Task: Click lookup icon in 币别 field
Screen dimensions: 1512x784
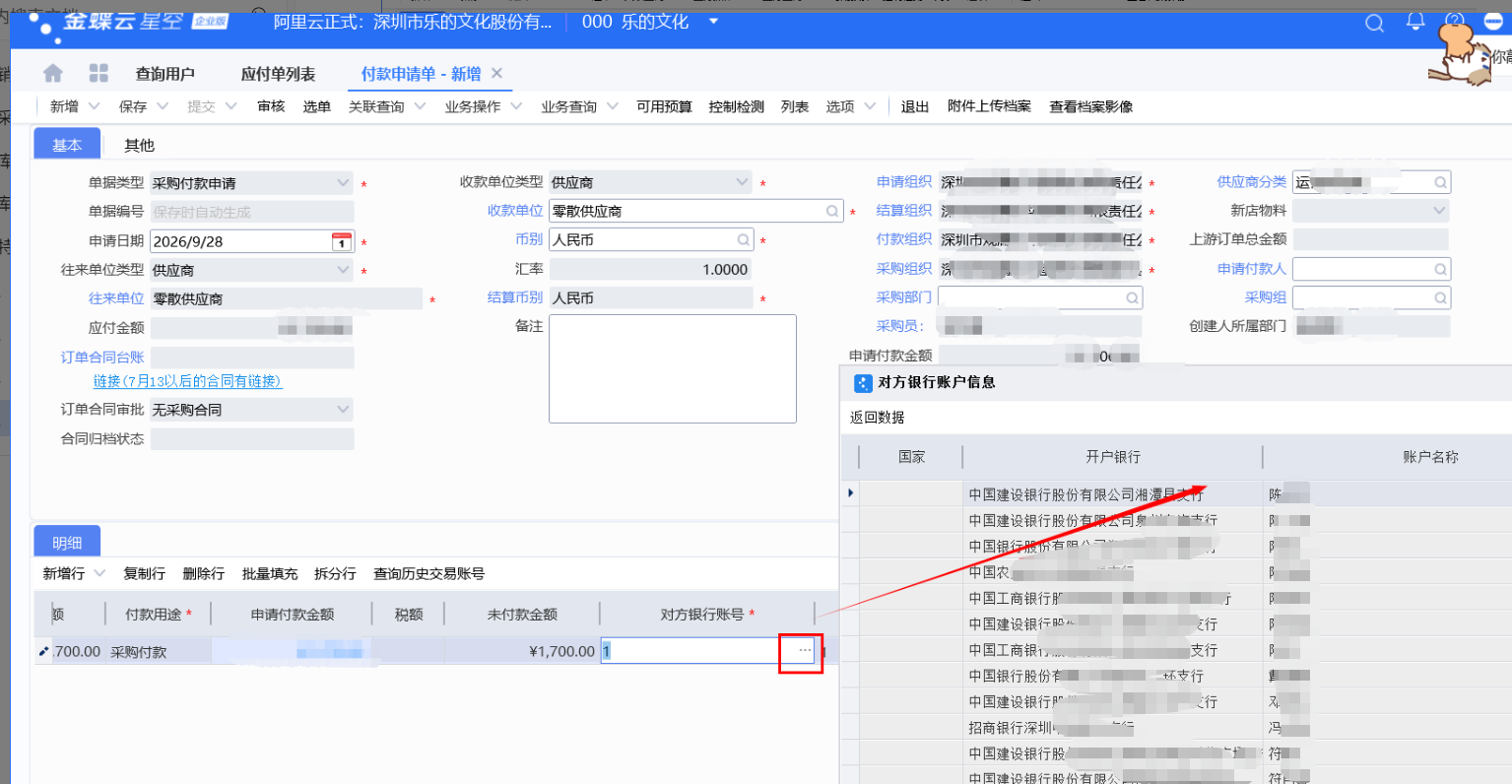Action: (x=744, y=239)
